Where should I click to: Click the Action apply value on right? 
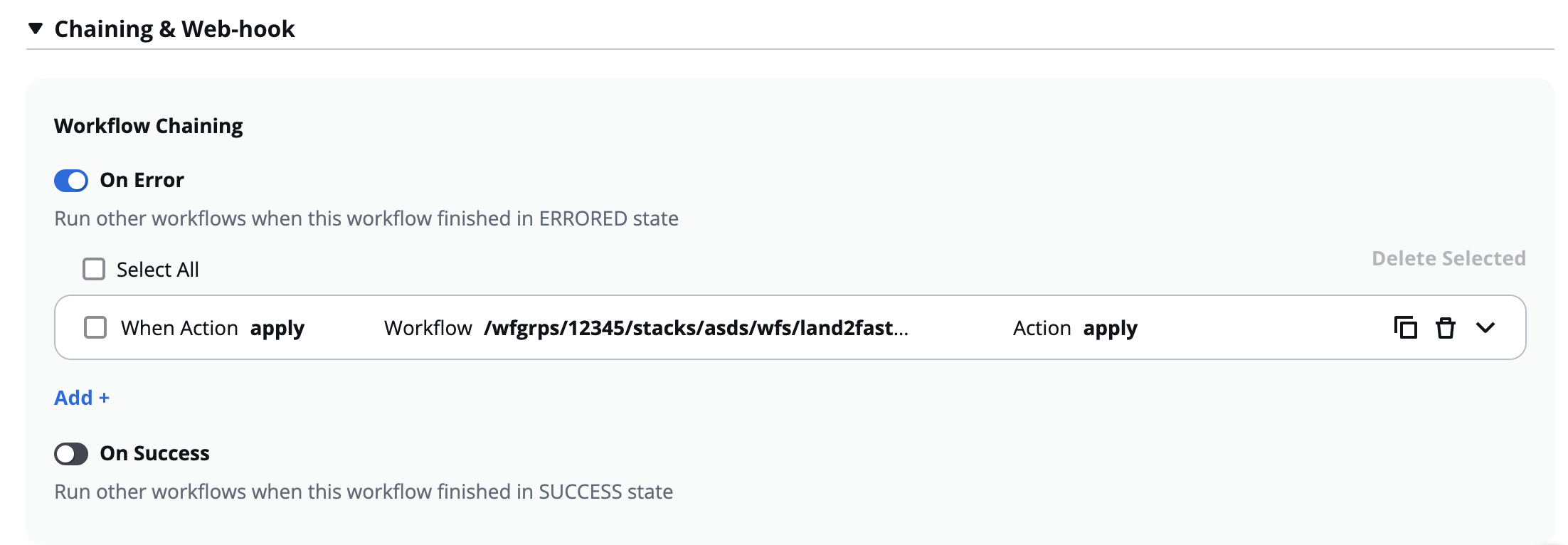pos(1110,328)
